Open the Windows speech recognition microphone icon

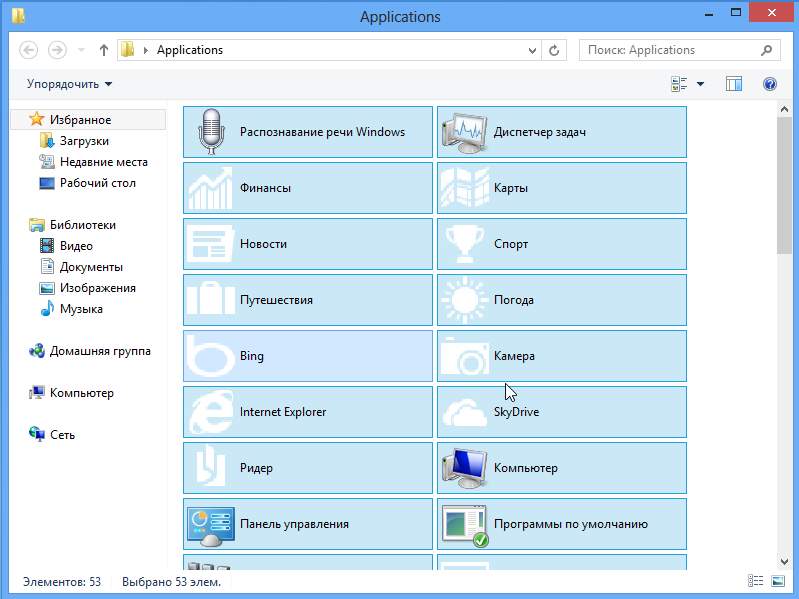(210, 132)
